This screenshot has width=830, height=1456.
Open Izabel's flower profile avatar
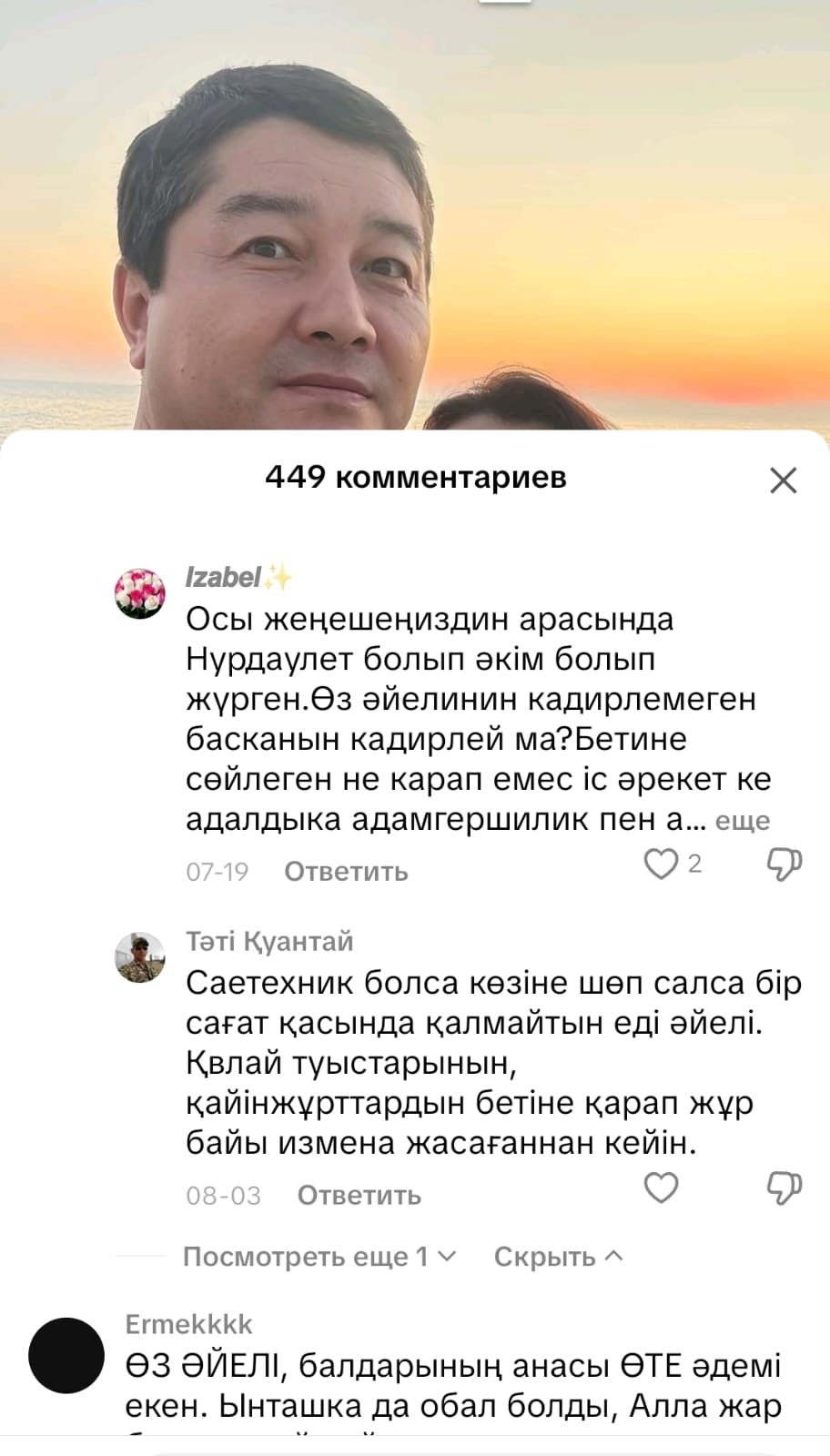click(140, 593)
